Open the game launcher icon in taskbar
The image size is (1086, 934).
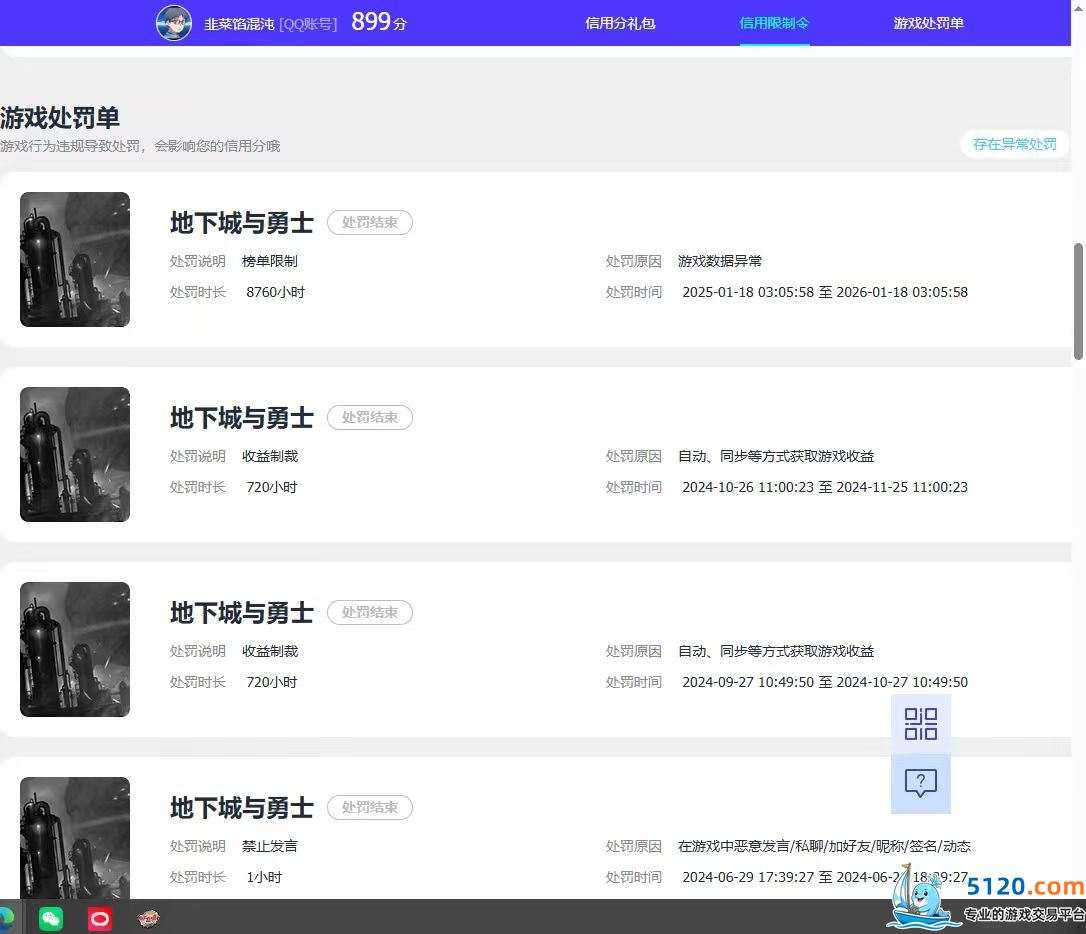pos(148,919)
